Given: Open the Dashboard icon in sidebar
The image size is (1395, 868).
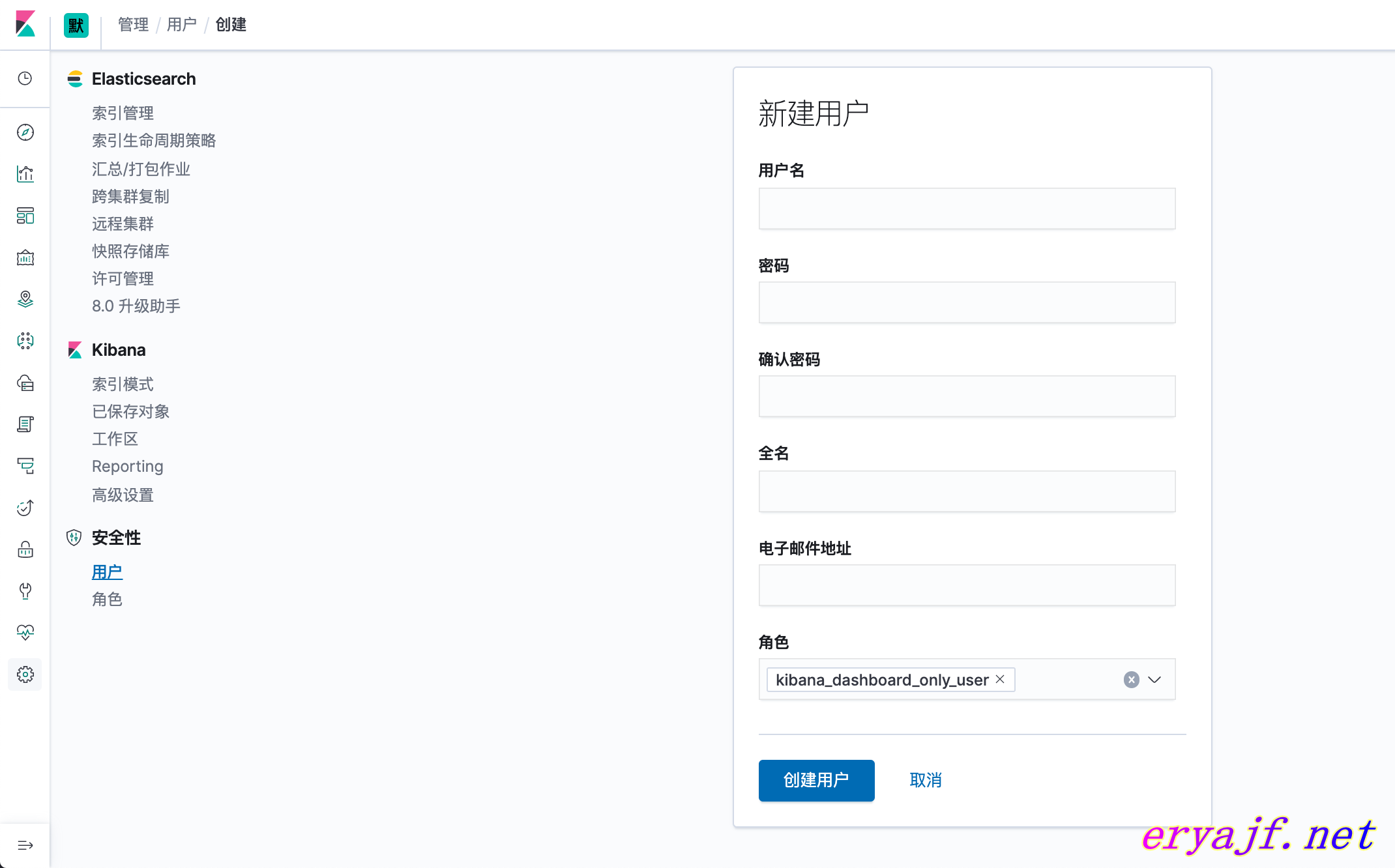Looking at the screenshot, I should [25, 216].
